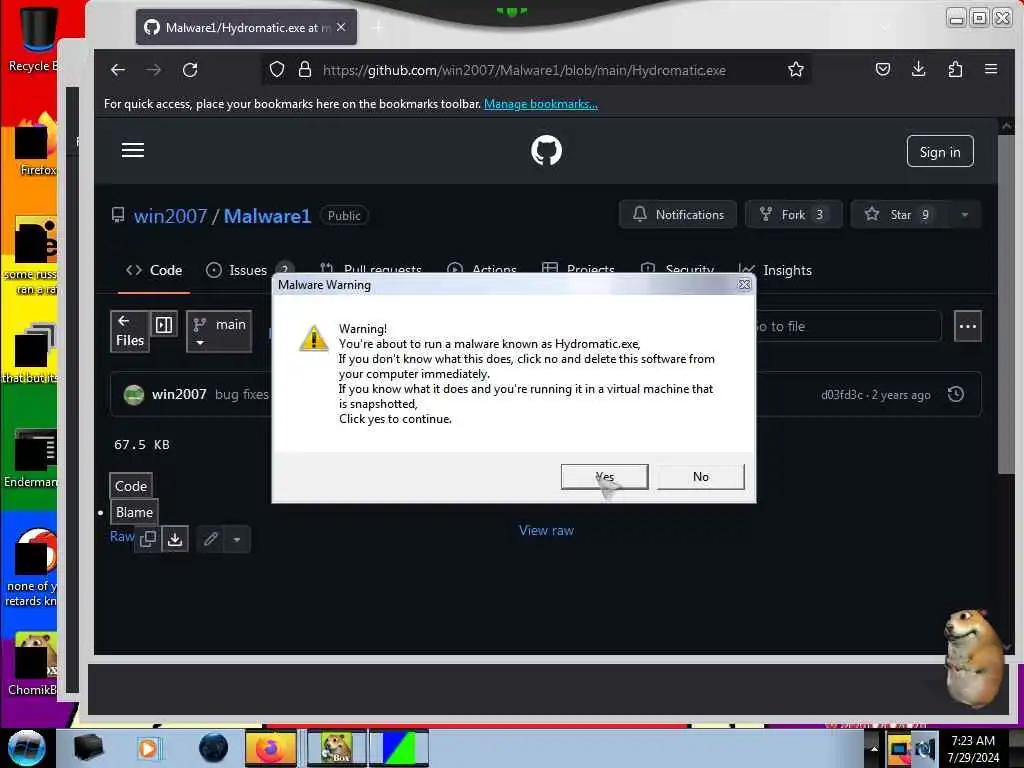Show hidden system tray icons arrow
The image size is (1024, 768).
coord(874,749)
